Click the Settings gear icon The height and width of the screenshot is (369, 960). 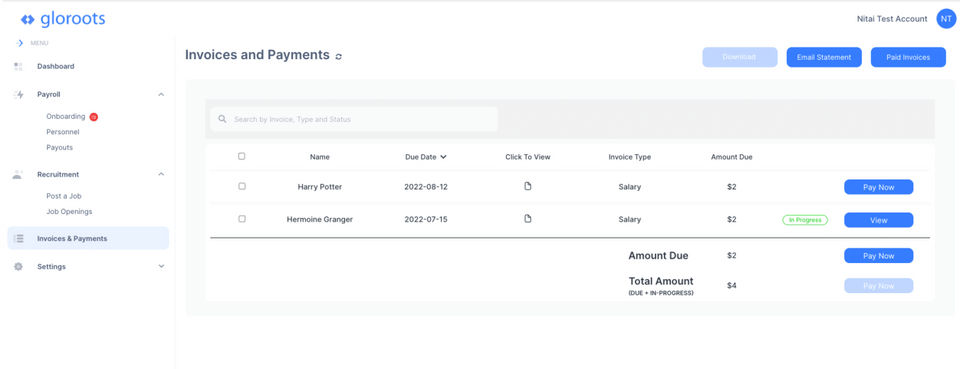click(18, 267)
